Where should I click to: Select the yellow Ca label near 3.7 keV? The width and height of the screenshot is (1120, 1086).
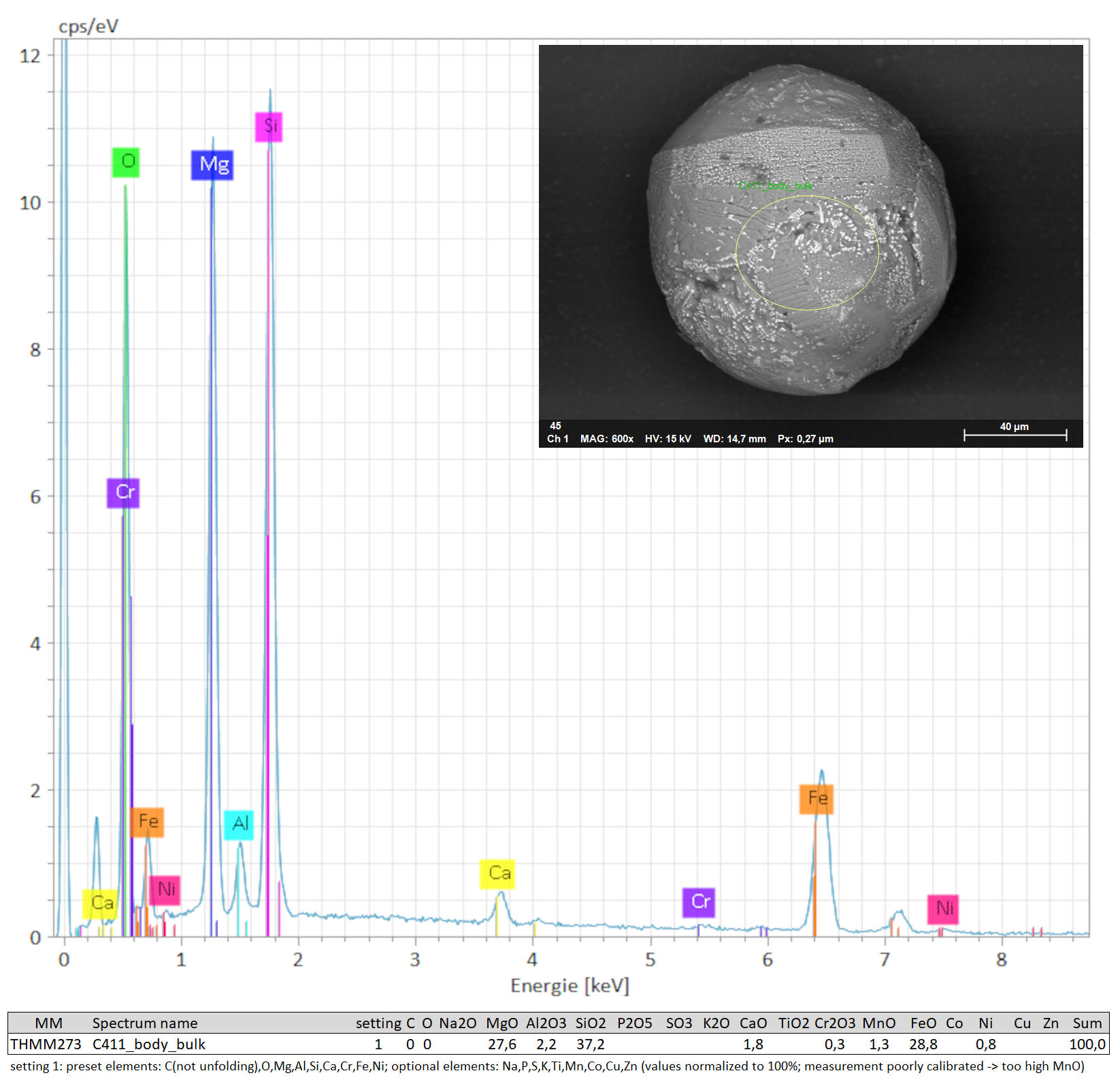pos(497,874)
